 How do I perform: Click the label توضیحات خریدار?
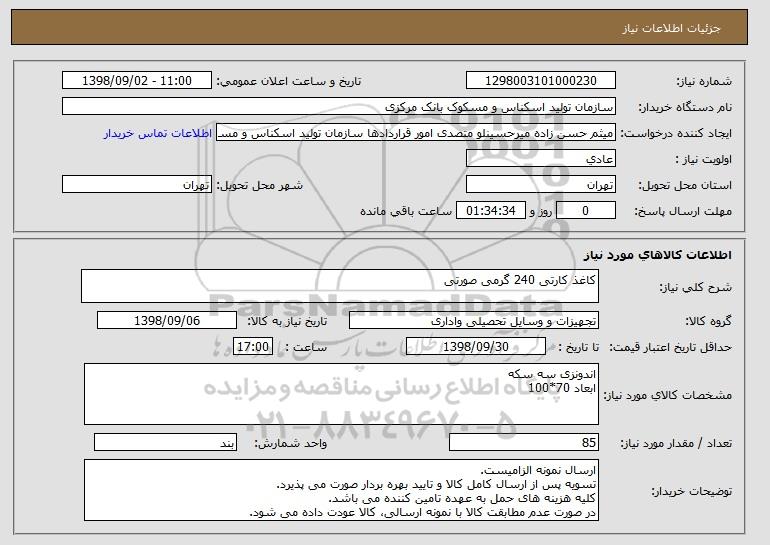click(x=691, y=491)
